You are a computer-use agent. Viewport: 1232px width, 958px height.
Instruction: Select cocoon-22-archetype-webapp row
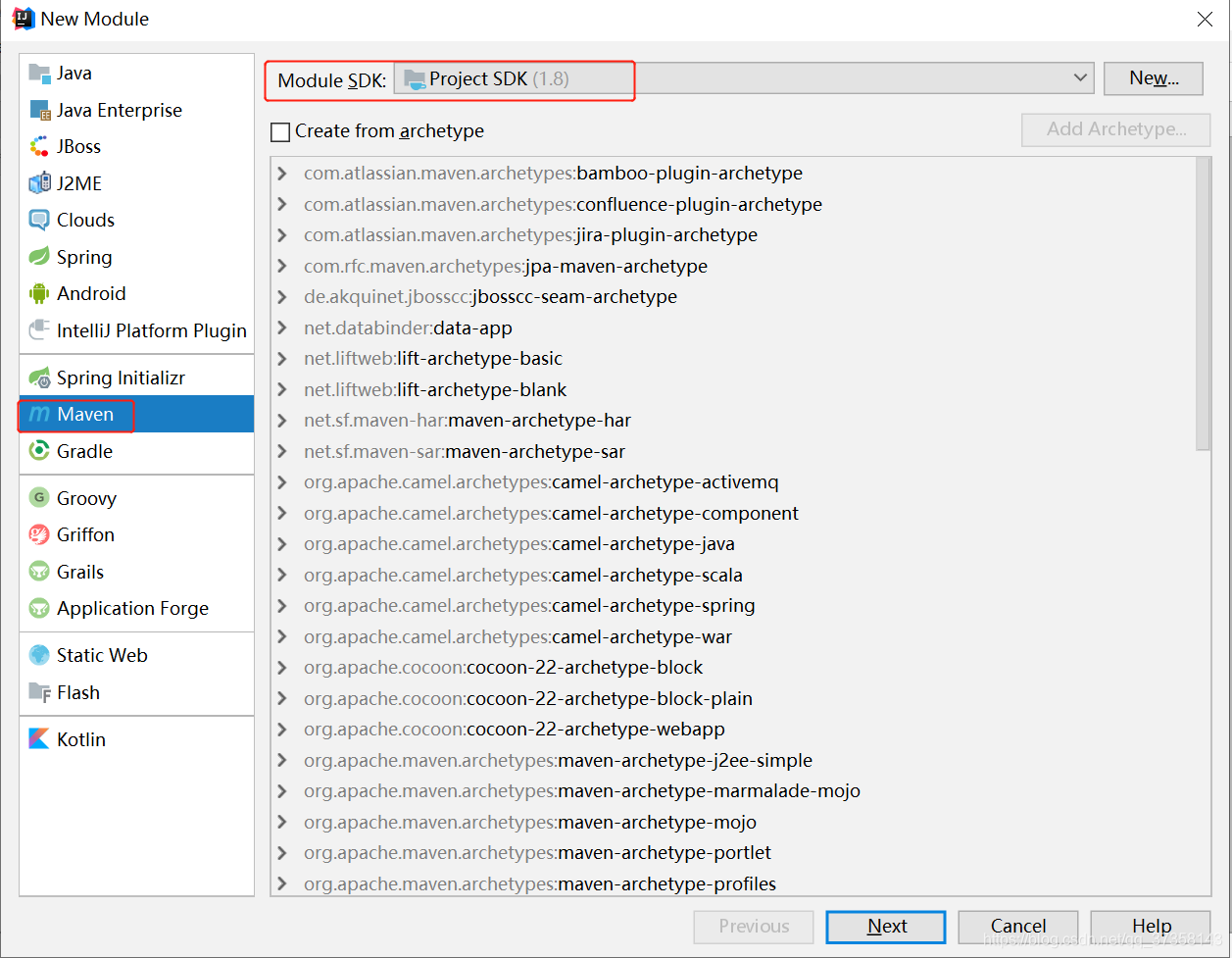pos(733,730)
